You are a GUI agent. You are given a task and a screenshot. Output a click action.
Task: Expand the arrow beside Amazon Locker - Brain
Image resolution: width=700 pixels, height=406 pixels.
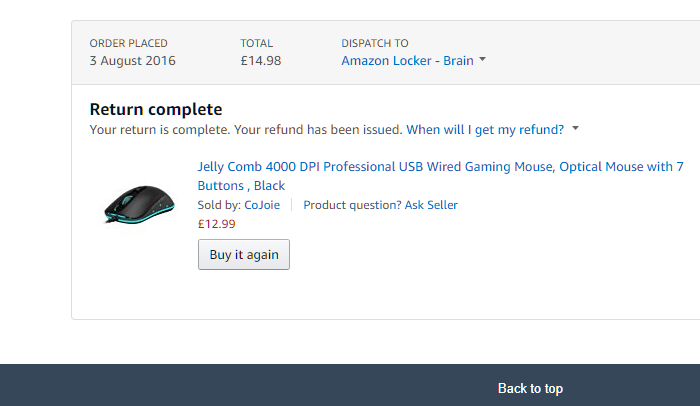click(x=482, y=59)
